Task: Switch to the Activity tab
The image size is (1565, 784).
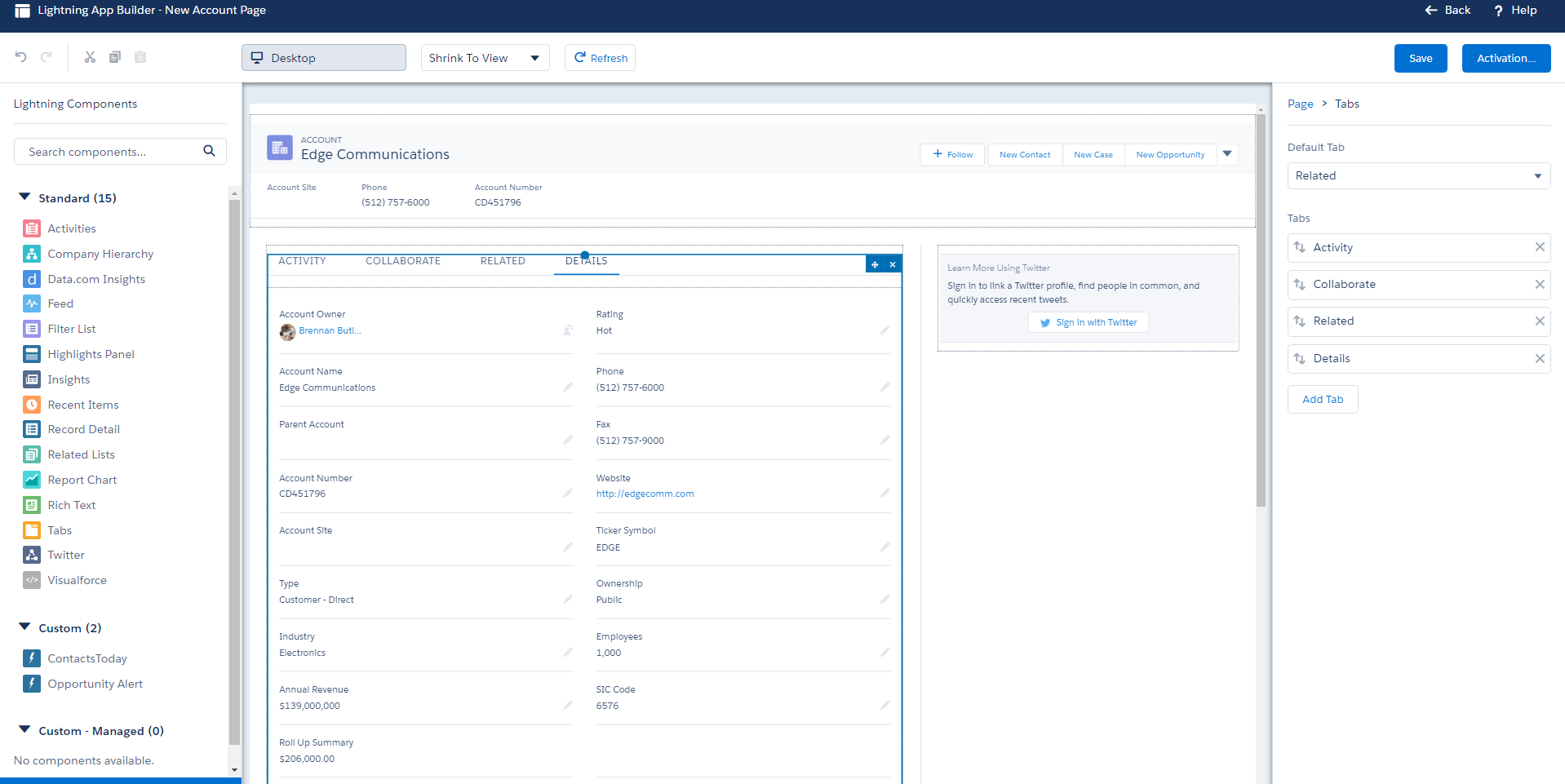Action: pos(302,261)
